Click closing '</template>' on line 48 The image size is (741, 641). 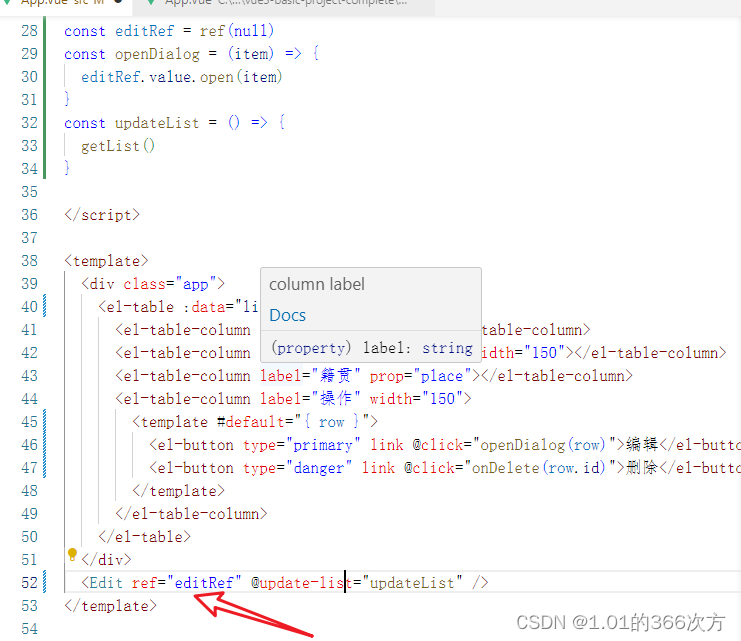[x=179, y=491]
